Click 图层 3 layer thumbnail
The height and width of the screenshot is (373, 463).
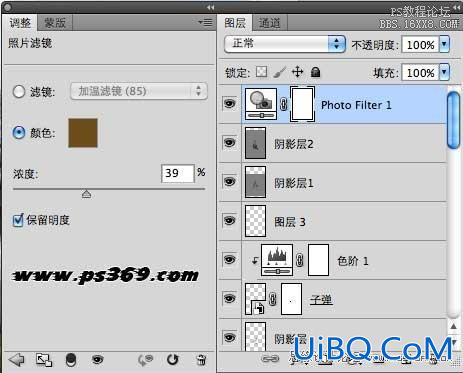point(255,221)
